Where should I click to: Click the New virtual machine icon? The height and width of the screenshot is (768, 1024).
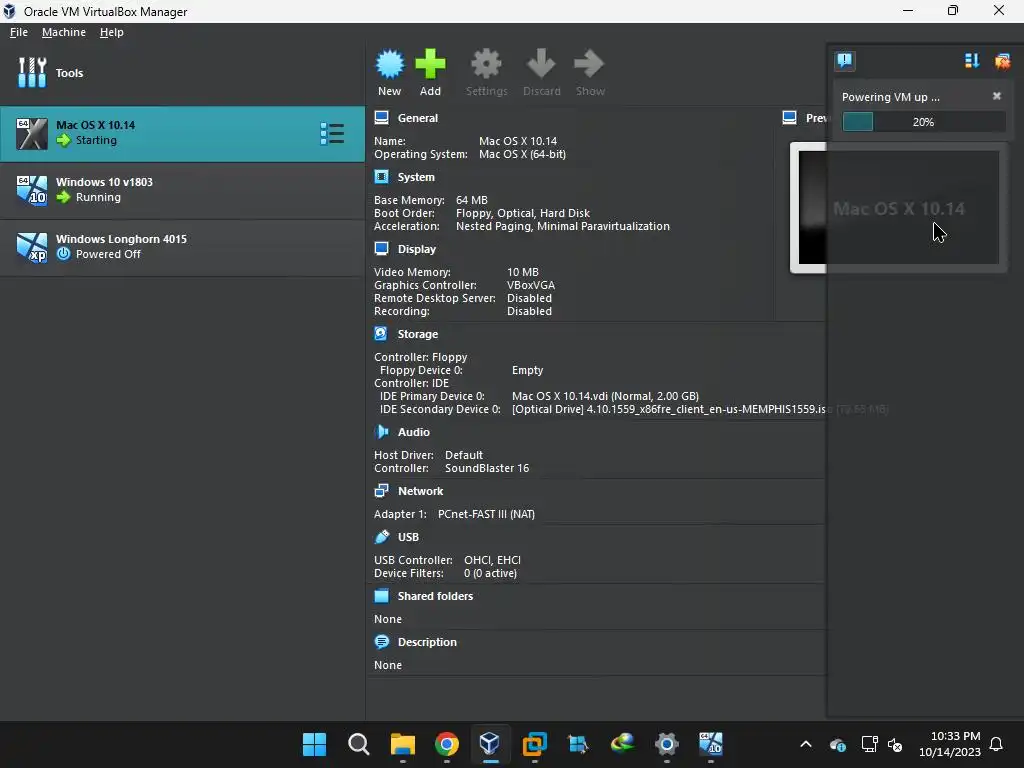point(390,64)
